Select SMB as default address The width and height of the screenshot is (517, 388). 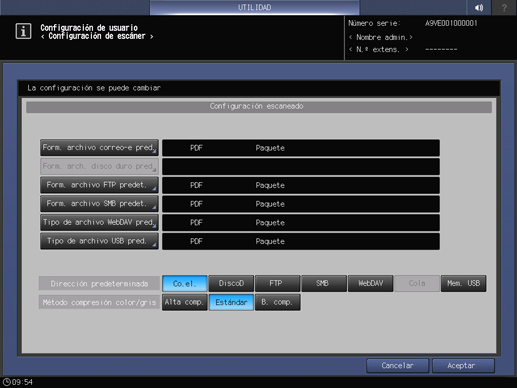[324, 283]
